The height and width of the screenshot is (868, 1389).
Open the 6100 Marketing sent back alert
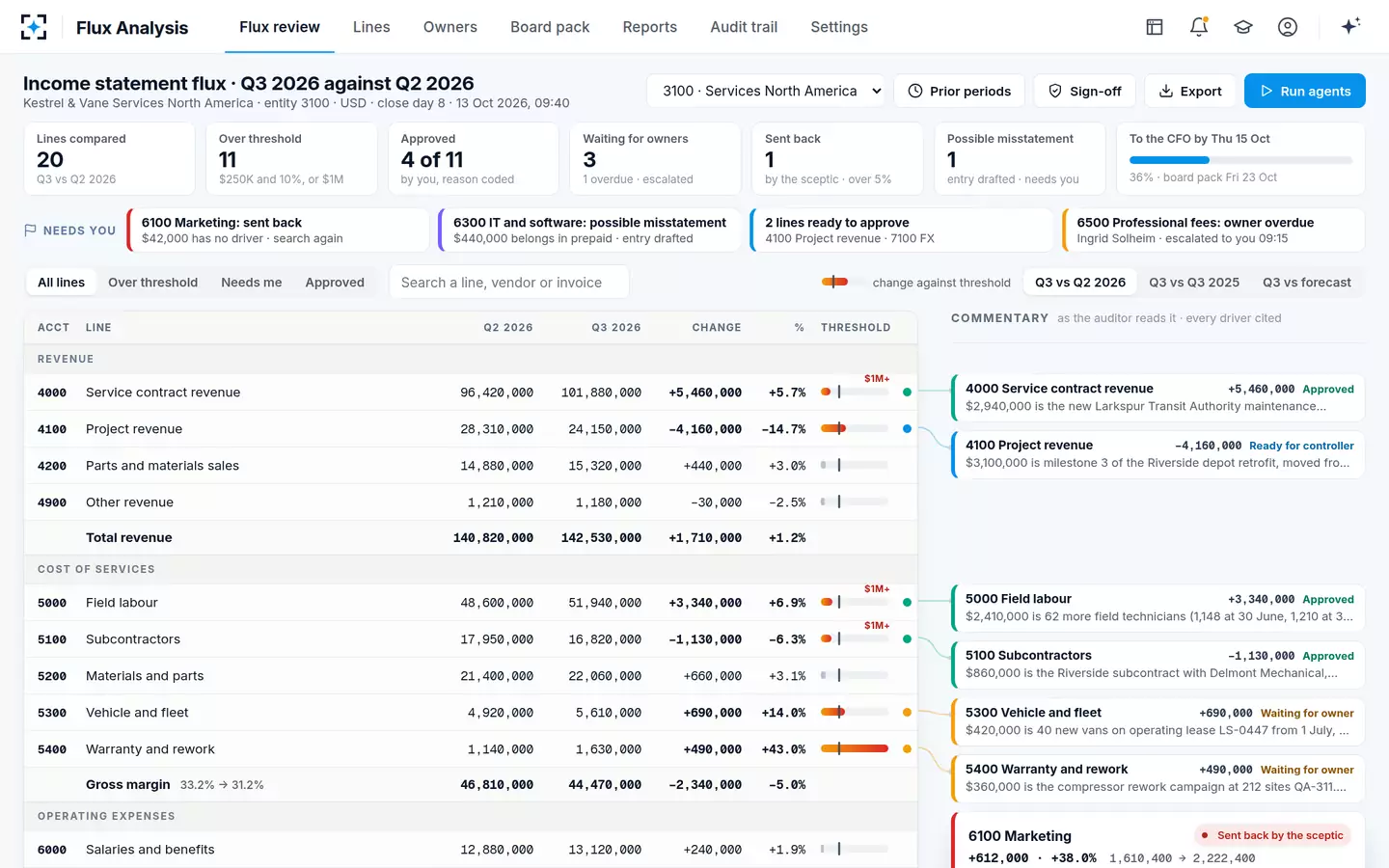(x=278, y=231)
